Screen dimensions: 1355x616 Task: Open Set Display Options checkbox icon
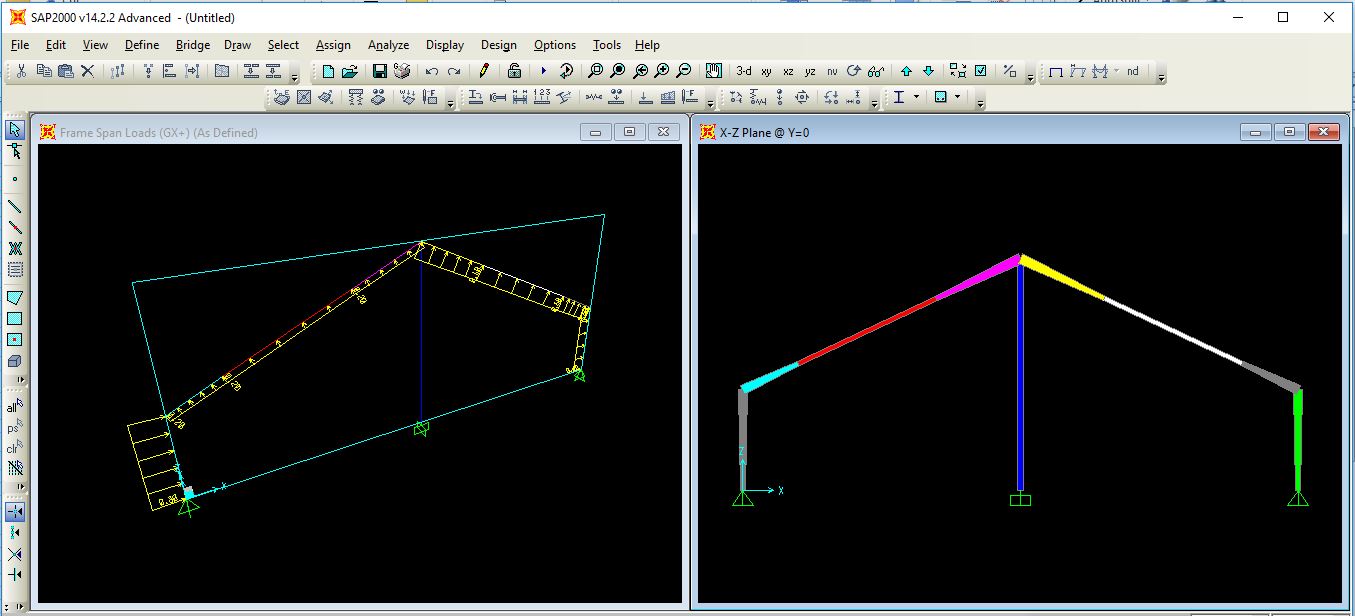click(x=980, y=71)
